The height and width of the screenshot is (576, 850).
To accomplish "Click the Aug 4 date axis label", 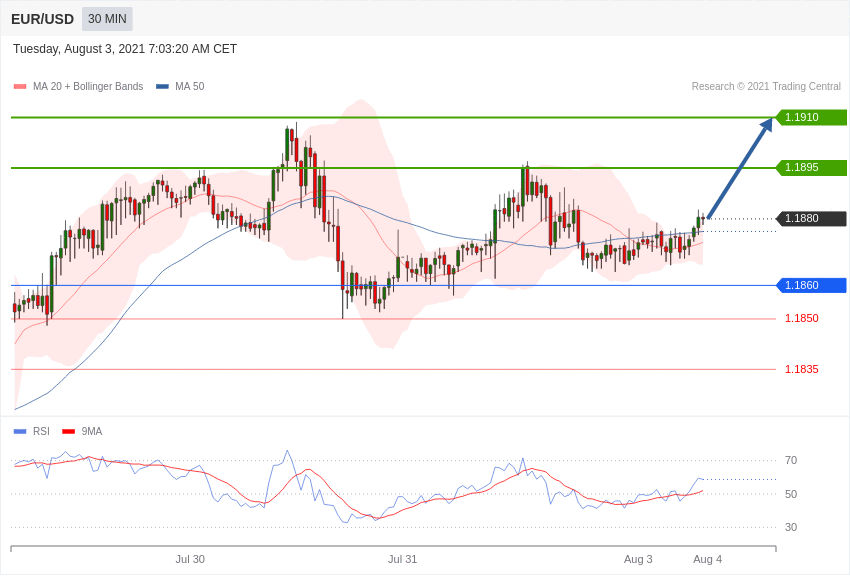I will pyautogui.click(x=707, y=560).
